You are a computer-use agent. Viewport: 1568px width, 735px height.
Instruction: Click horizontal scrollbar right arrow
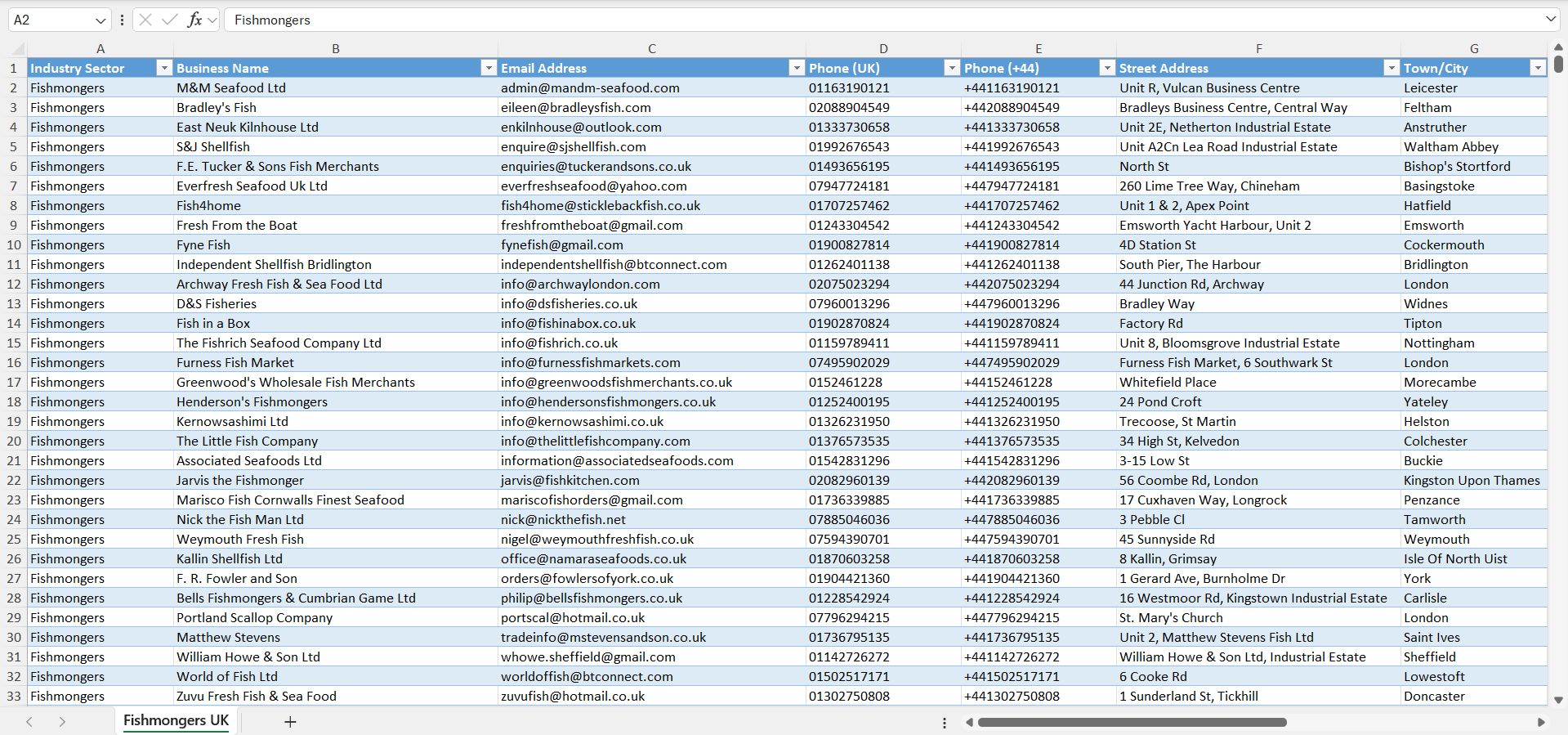coord(1541,723)
